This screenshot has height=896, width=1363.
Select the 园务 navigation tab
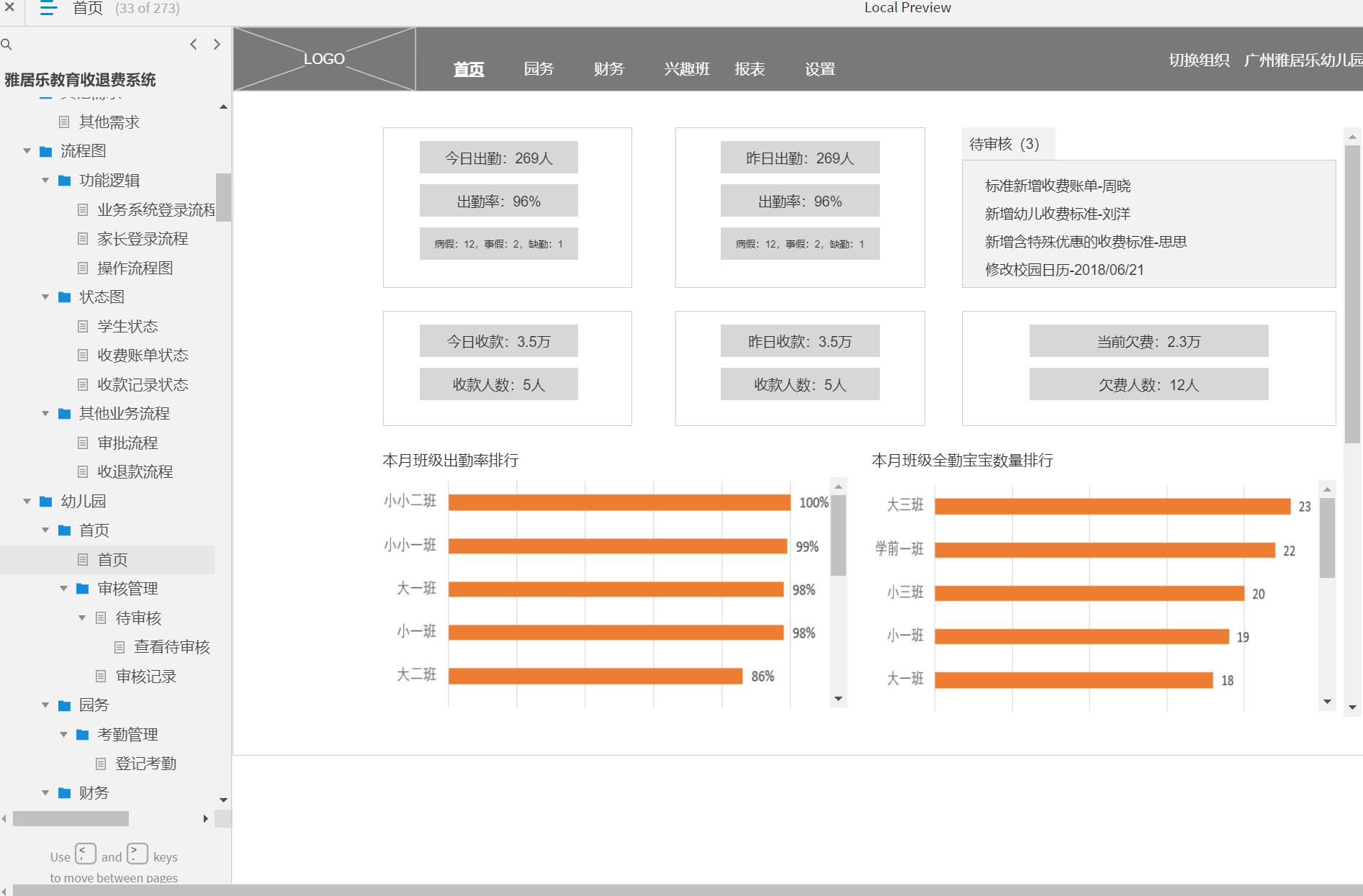(539, 69)
